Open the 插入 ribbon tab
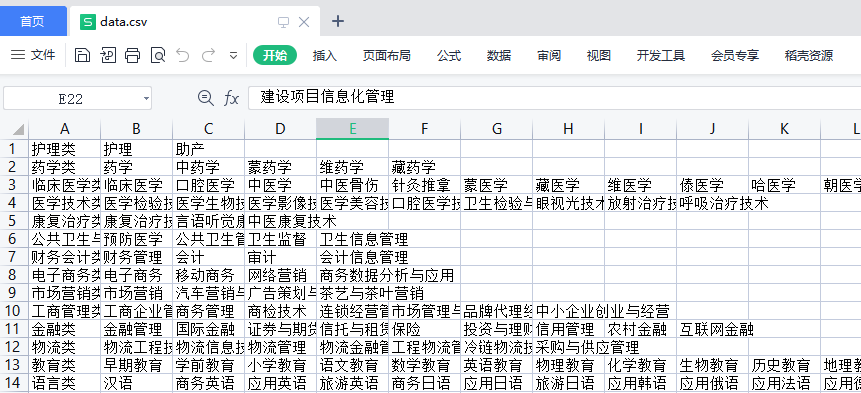Image resolution: width=861 pixels, height=393 pixels. coord(325,55)
